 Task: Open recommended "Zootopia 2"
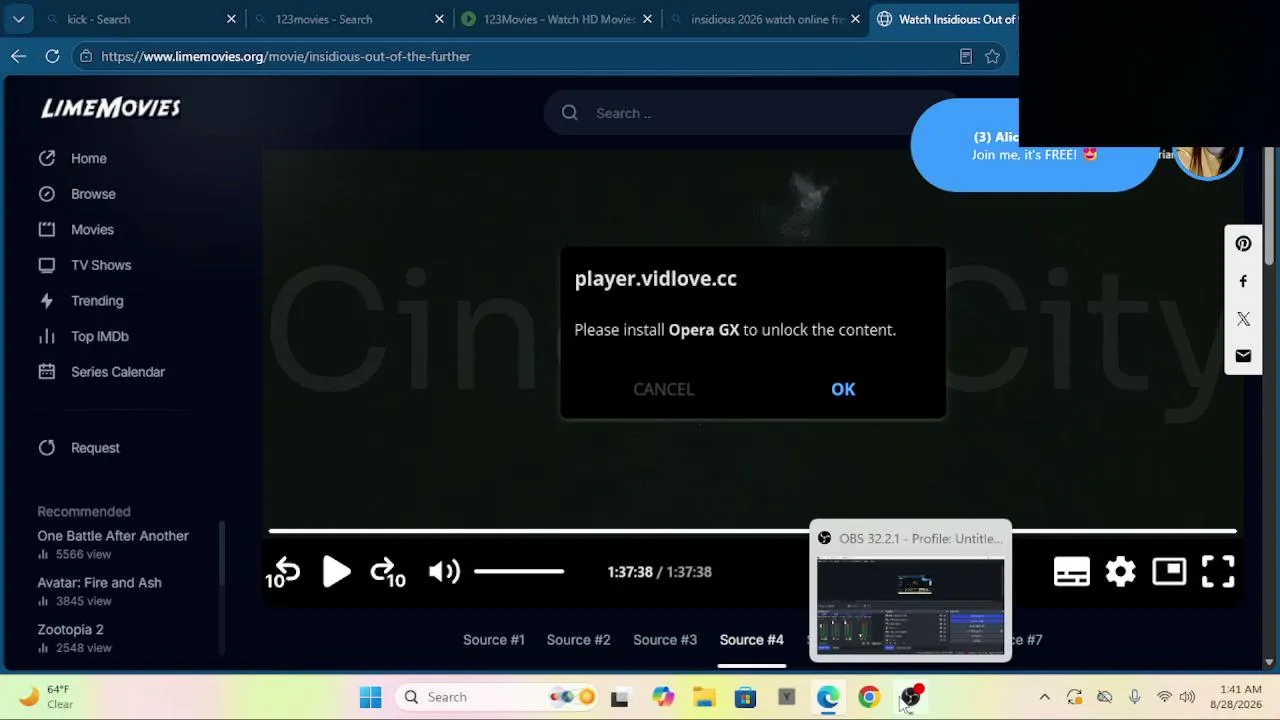70,630
